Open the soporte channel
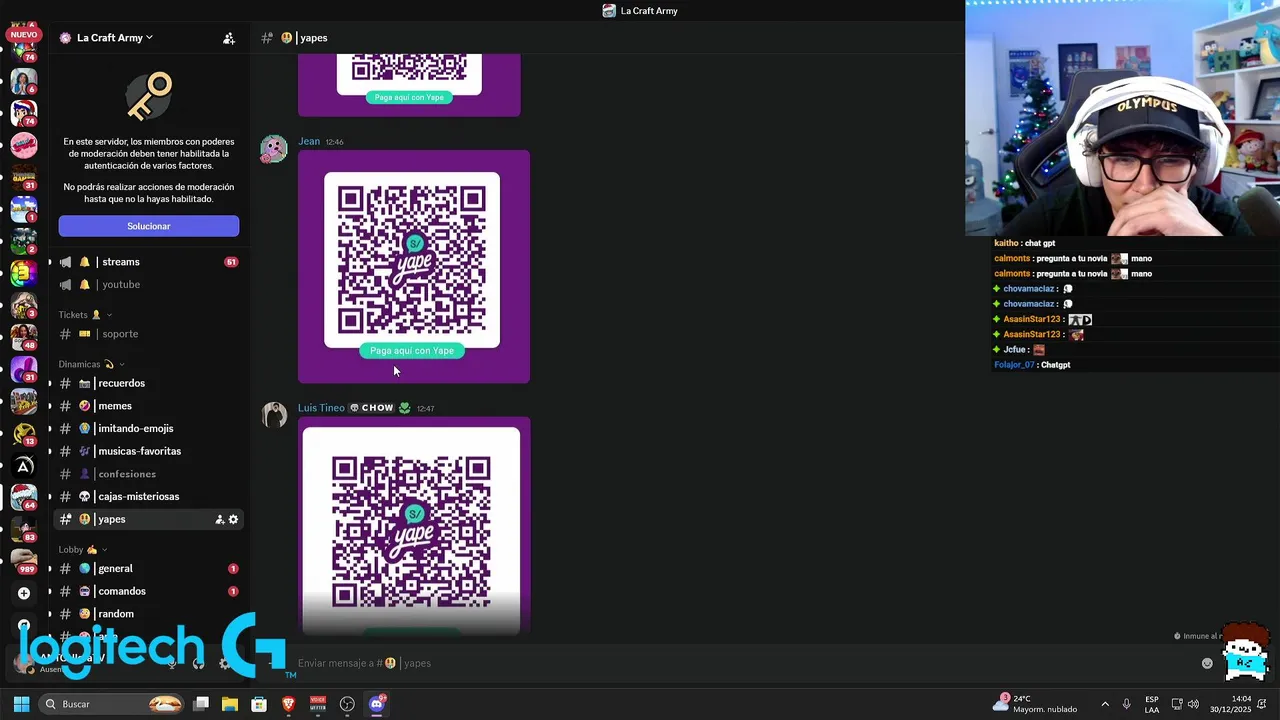The height and width of the screenshot is (720, 1280). (x=148, y=334)
